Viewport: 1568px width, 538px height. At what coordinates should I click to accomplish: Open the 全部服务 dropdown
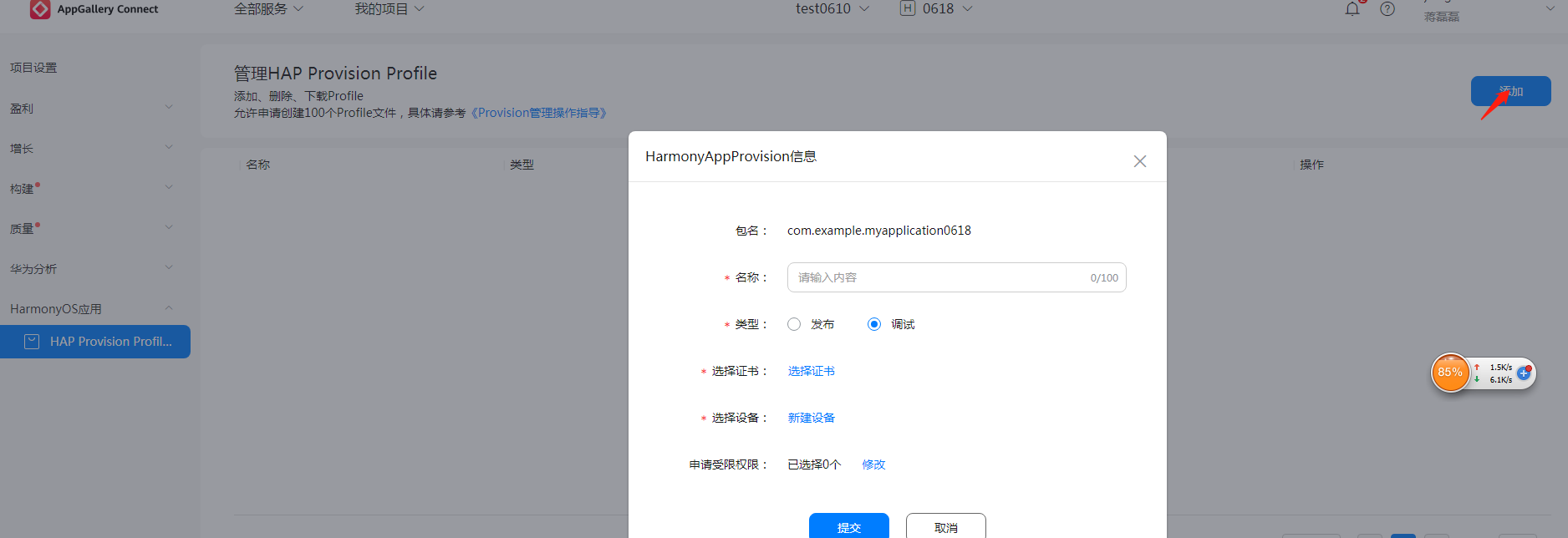click(x=268, y=9)
